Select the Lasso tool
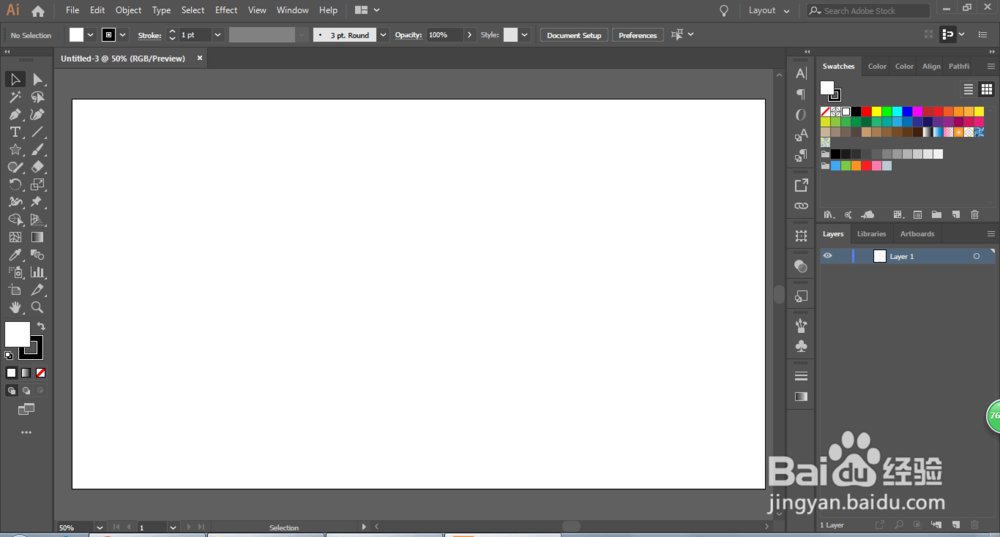Image resolution: width=1000 pixels, height=537 pixels. click(38, 97)
